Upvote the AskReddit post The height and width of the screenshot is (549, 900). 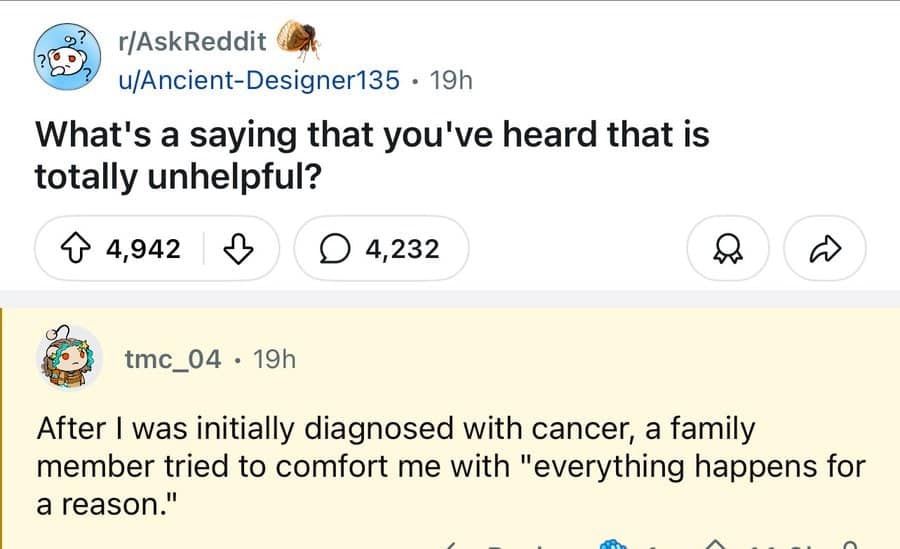75,248
